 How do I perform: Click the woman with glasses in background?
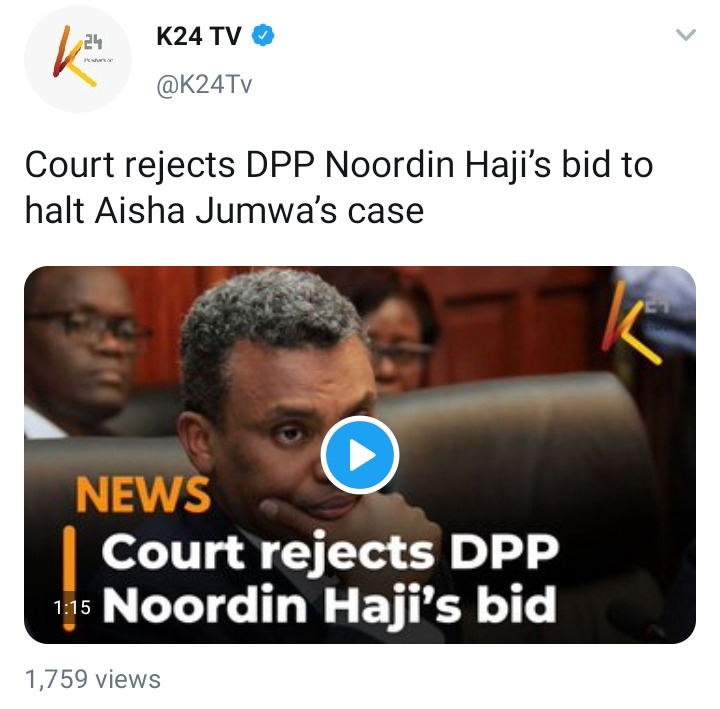pyautogui.click(x=399, y=335)
